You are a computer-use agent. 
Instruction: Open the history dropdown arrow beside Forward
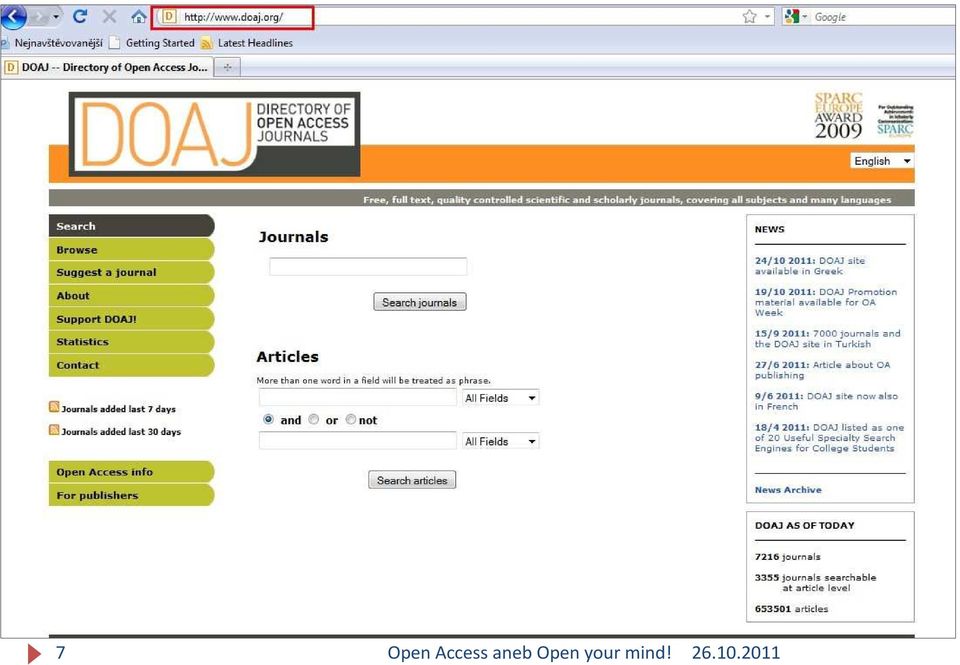tap(56, 17)
